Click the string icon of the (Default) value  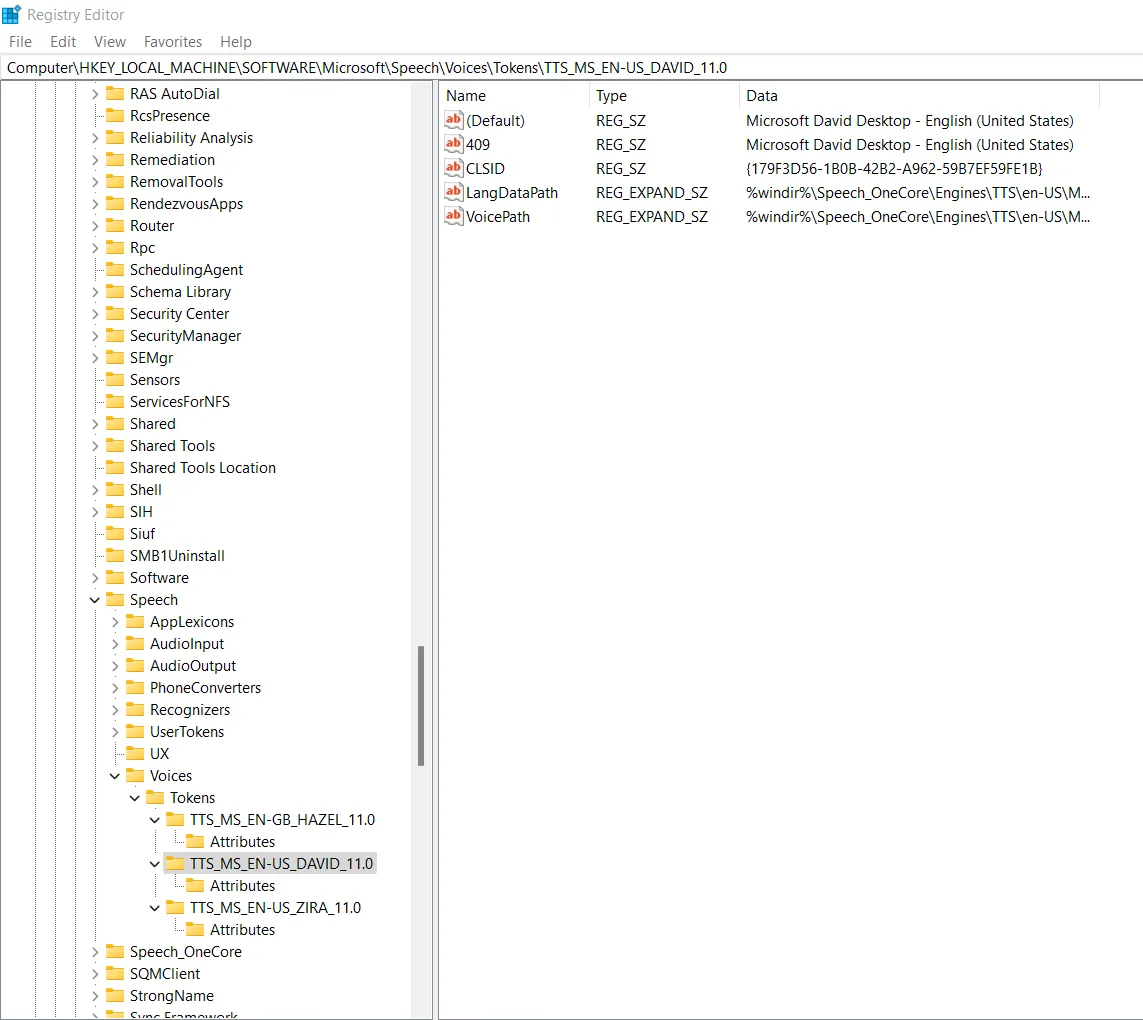click(453, 120)
